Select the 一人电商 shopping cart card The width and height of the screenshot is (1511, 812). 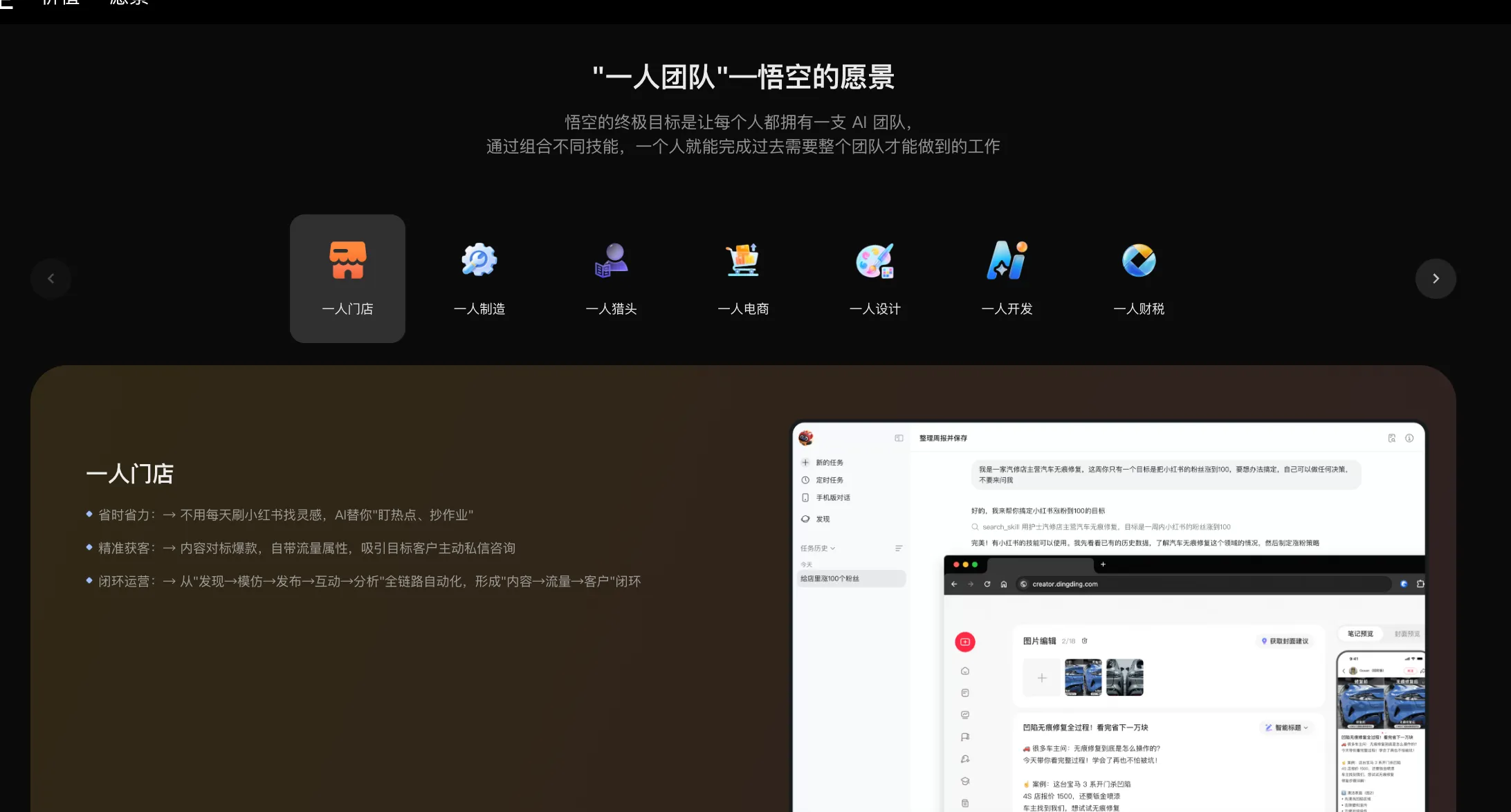point(743,278)
